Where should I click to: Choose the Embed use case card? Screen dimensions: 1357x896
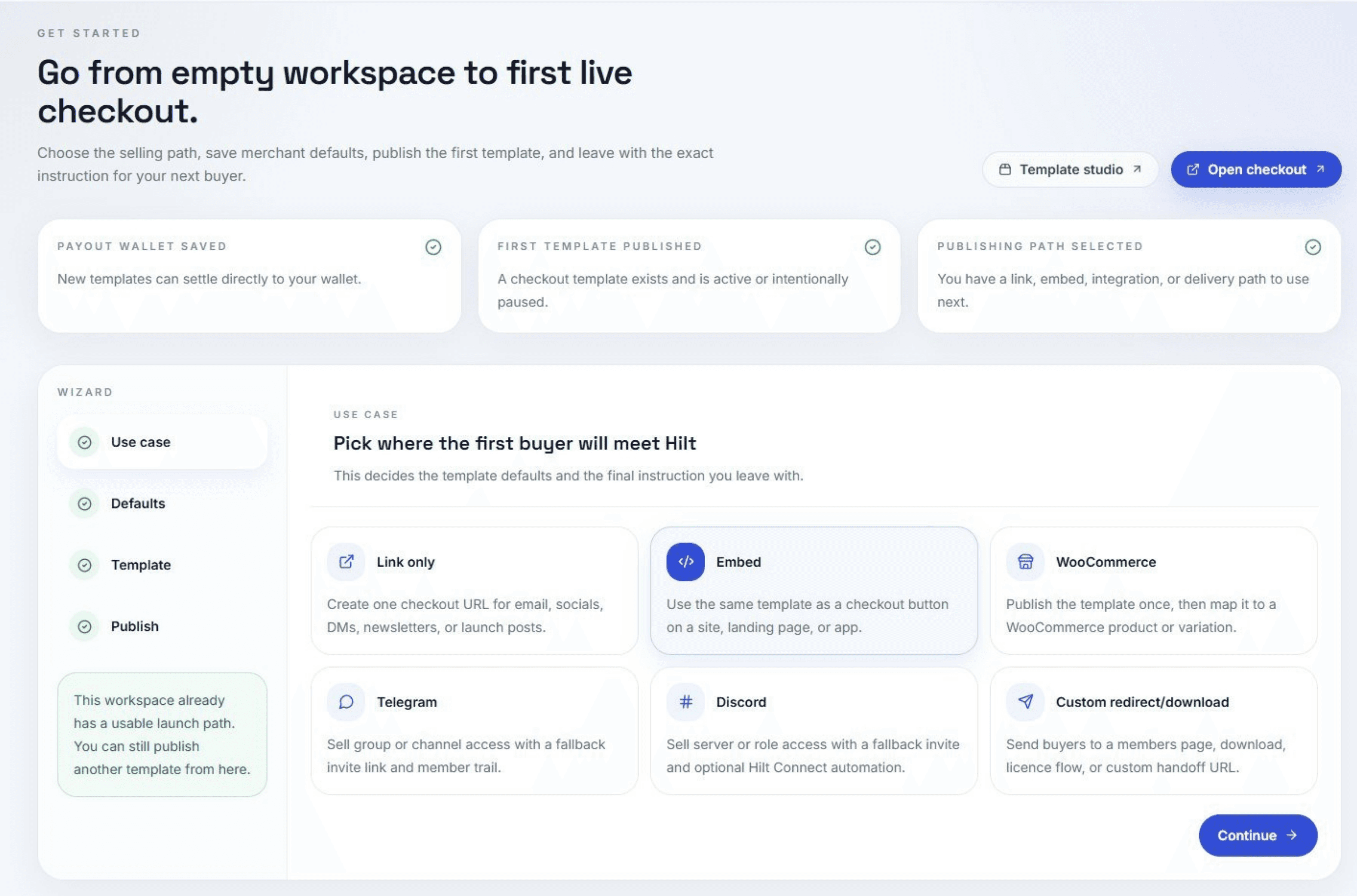pyautogui.click(x=814, y=591)
